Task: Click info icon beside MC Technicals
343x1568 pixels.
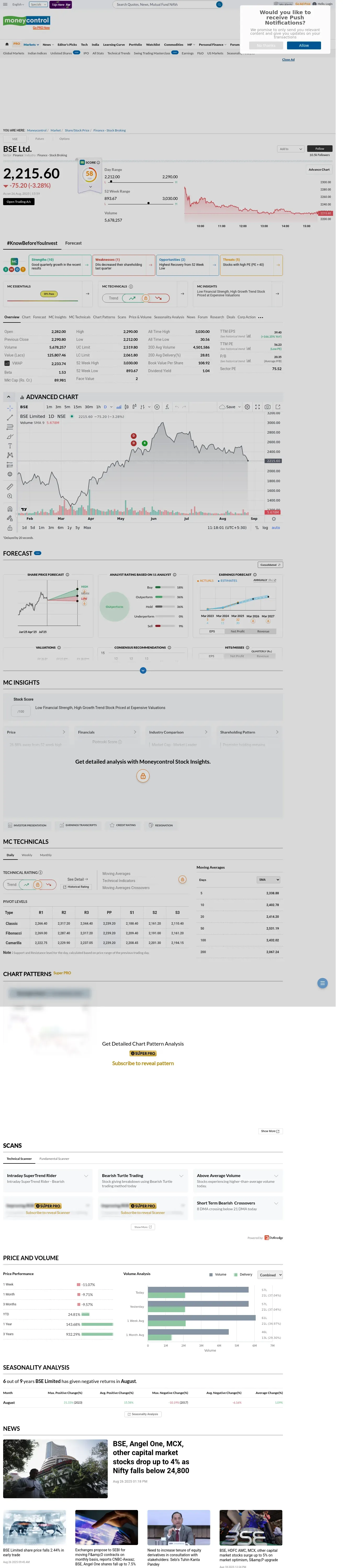Action: tap(131, 286)
